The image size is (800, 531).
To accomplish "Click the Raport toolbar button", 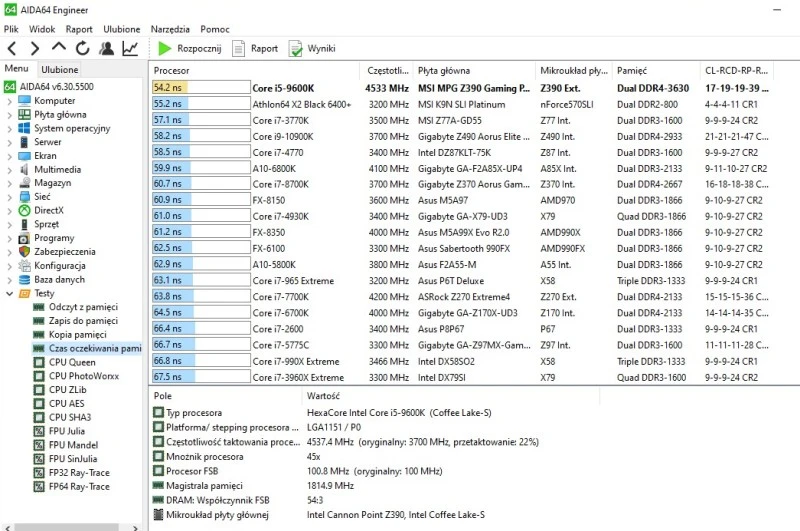I will coord(255,48).
